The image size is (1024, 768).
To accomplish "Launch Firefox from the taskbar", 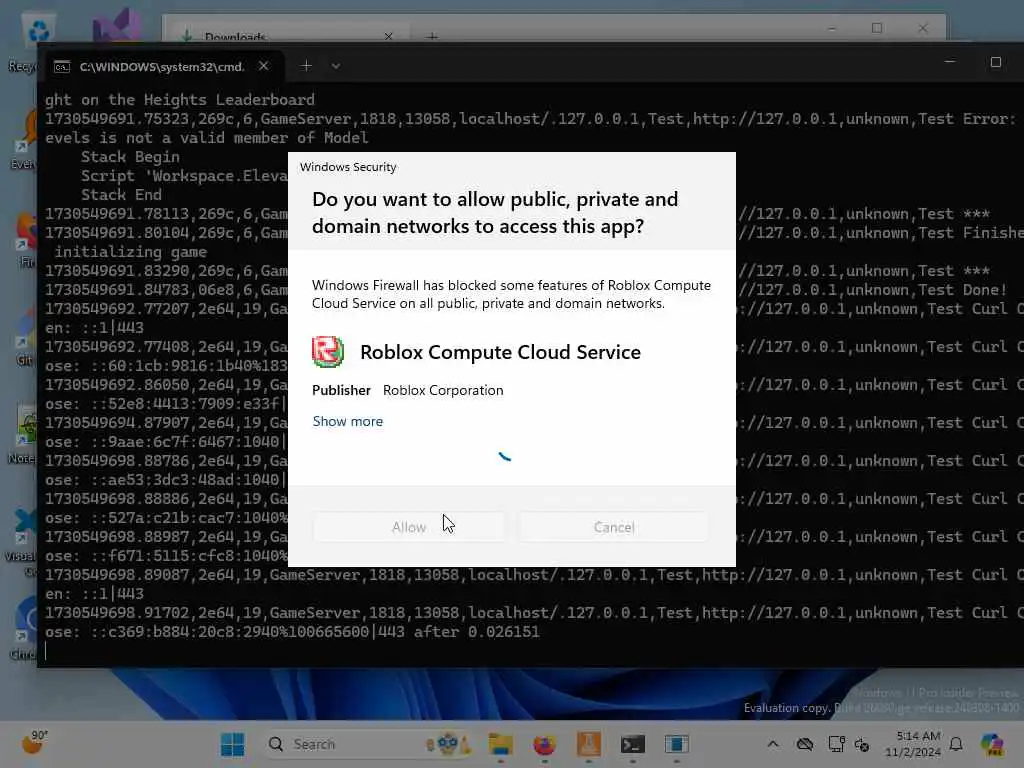I will coord(545,744).
